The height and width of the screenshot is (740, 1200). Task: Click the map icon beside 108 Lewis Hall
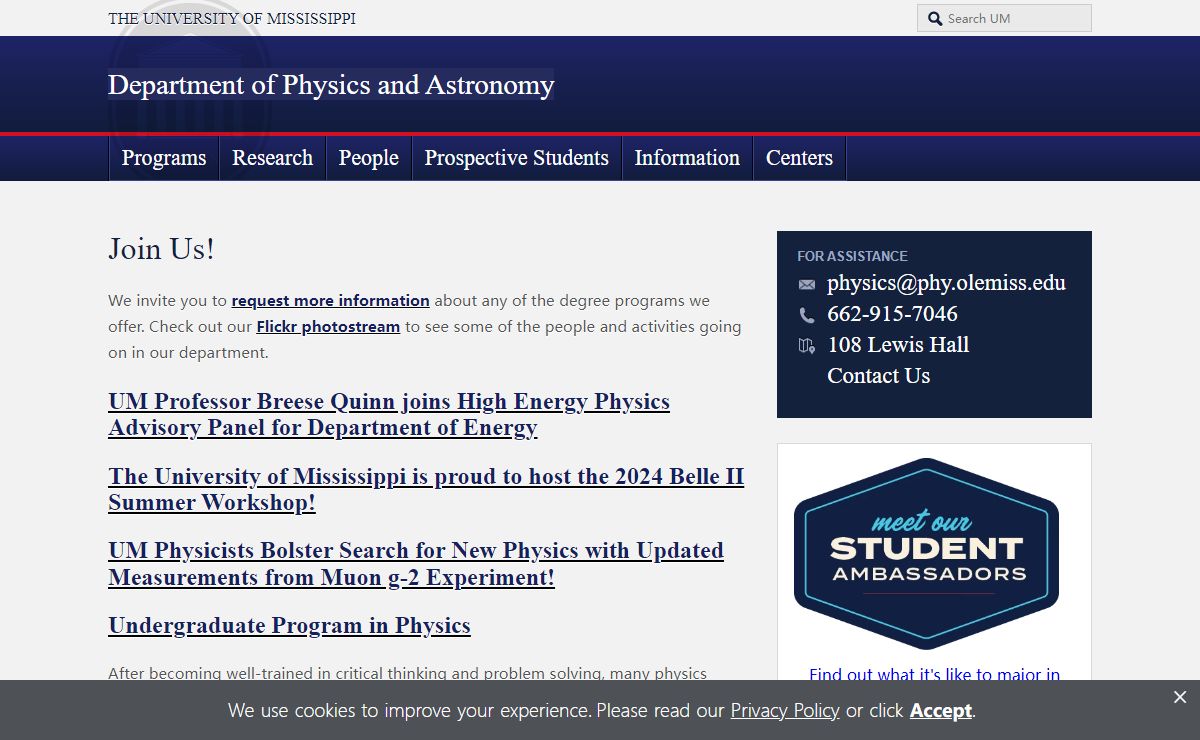[x=807, y=346]
